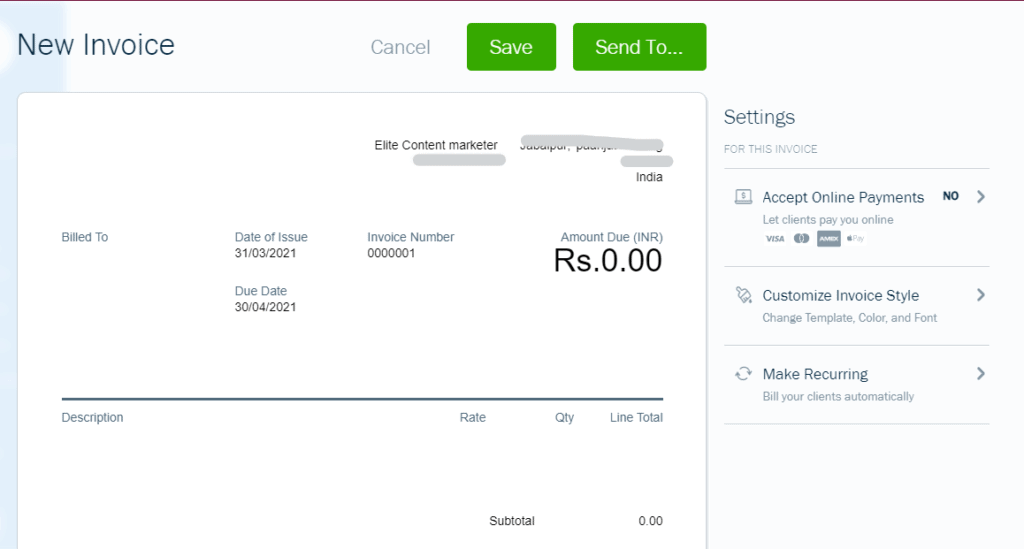Click the Customize Invoice Style paint icon
The height and width of the screenshot is (549, 1024).
(x=743, y=295)
